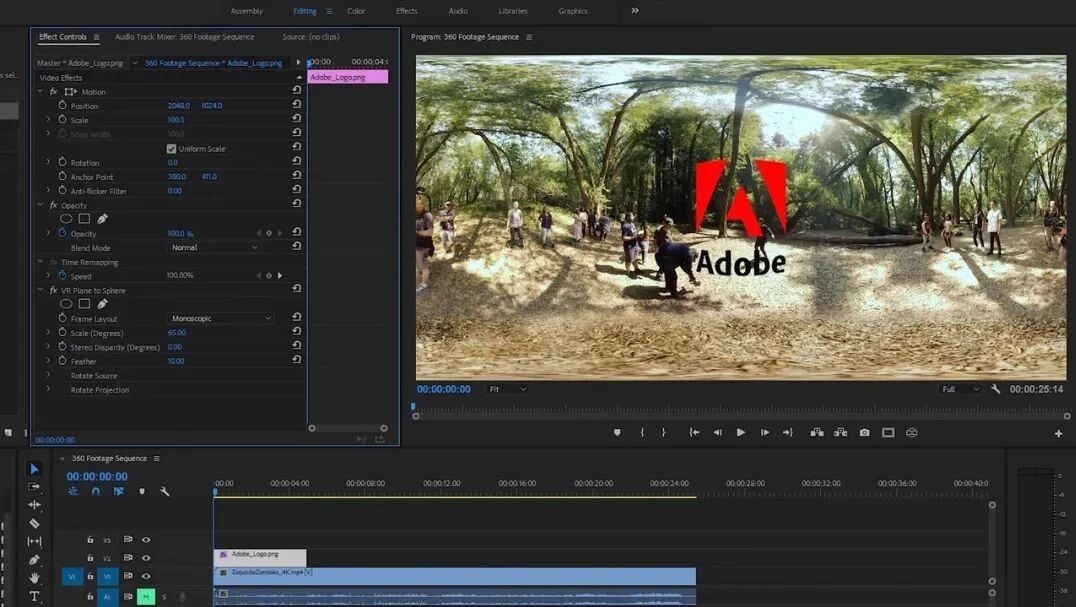Image resolution: width=1076 pixels, height=607 pixels.
Task: Open Fit zoom level dropdown
Action: coord(508,389)
